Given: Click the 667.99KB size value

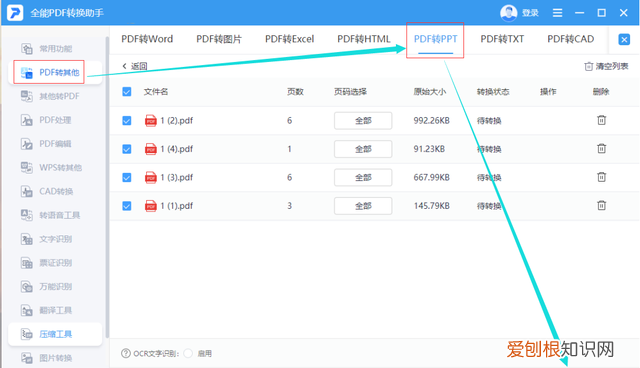Looking at the screenshot, I should tap(431, 177).
